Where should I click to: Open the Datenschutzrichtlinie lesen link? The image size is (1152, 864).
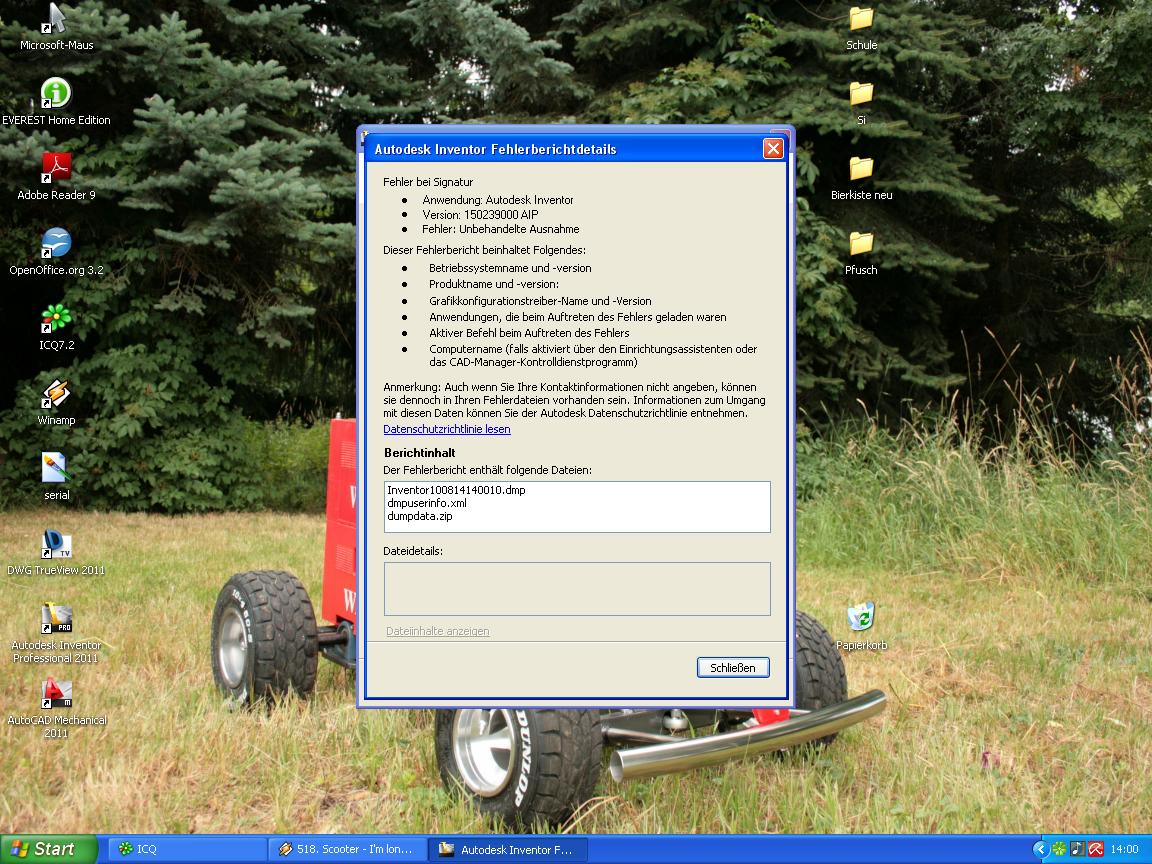coord(447,429)
